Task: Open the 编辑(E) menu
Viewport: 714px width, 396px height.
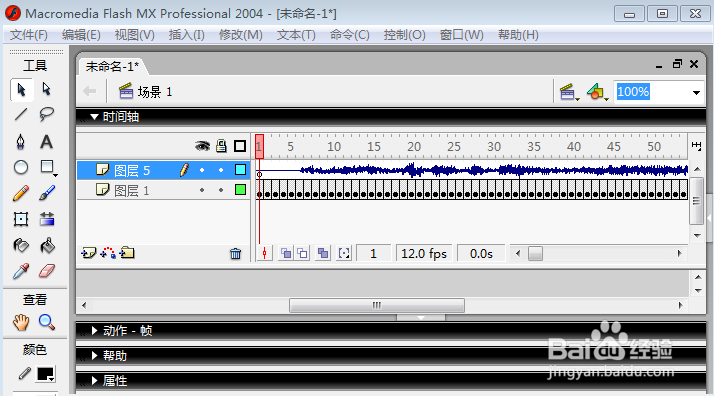Action: coord(81,35)
